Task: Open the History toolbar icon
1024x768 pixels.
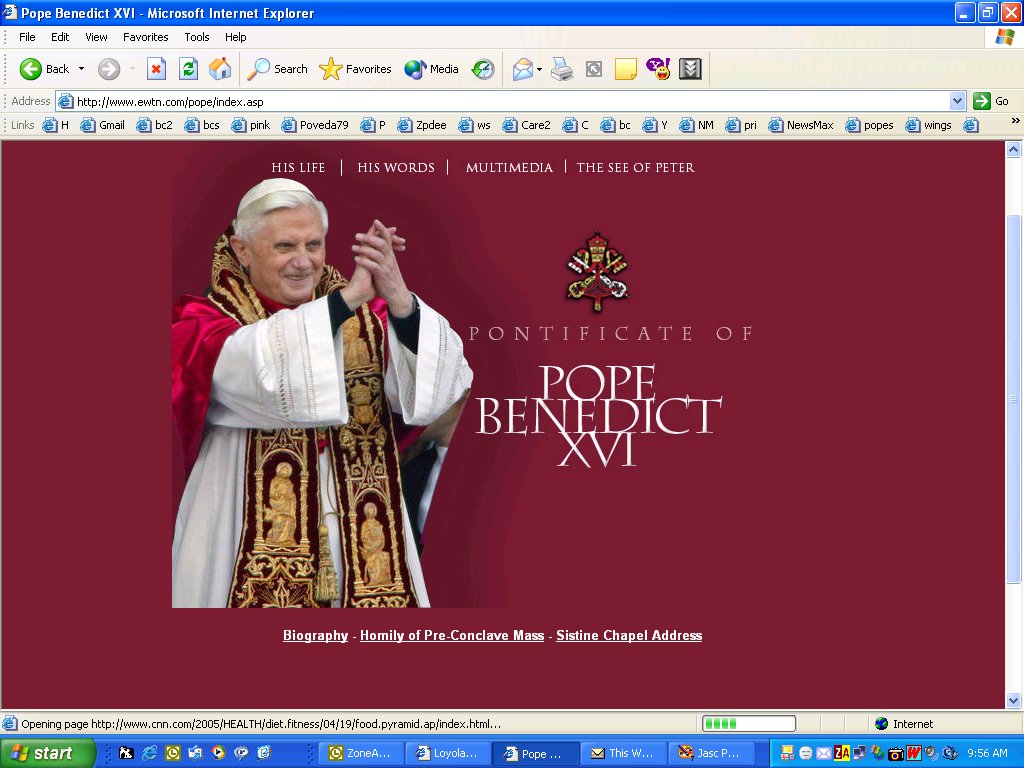Action: (x=483, y=69)
